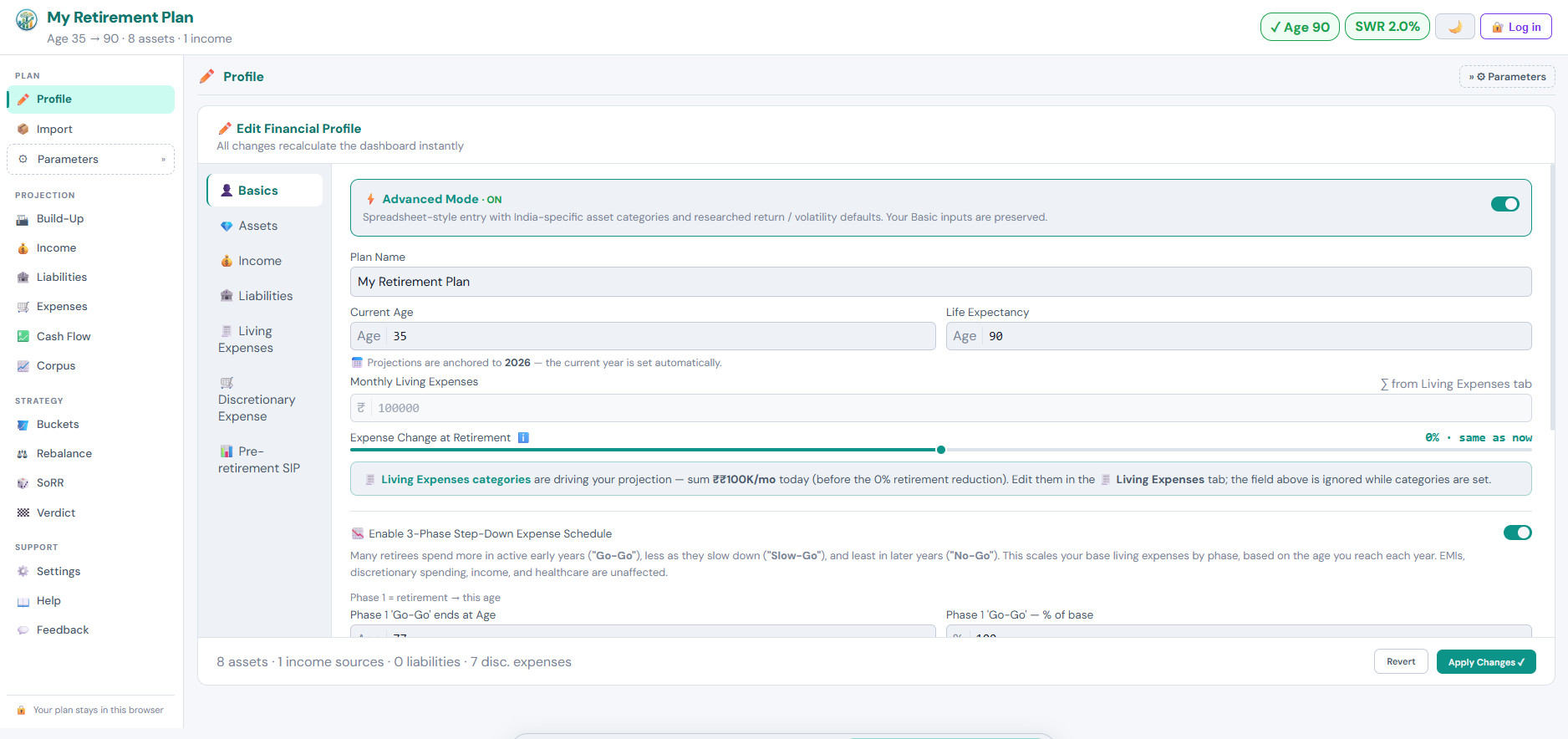Open the Liabilities tab in profile editor

tap(264, 296)
